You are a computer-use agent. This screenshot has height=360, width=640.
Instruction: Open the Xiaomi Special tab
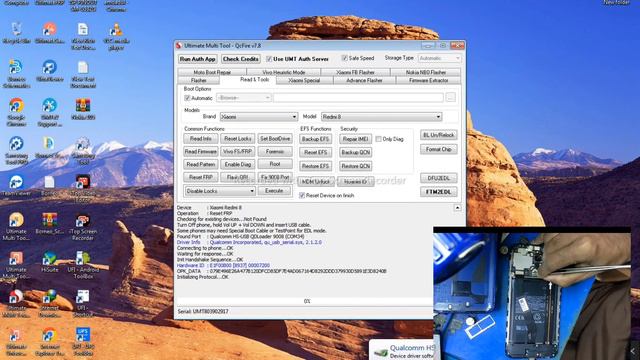(x=304, y=80)
